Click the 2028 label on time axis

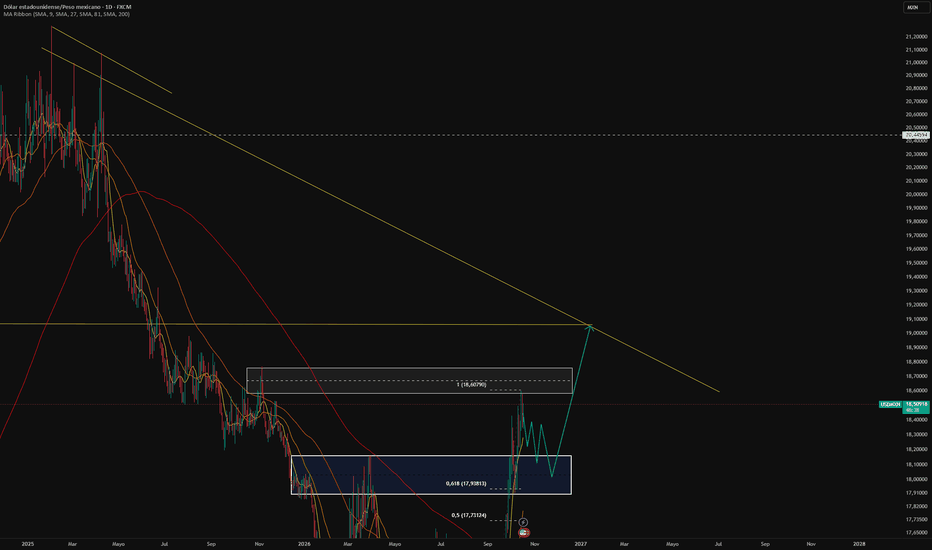(859, 543)
